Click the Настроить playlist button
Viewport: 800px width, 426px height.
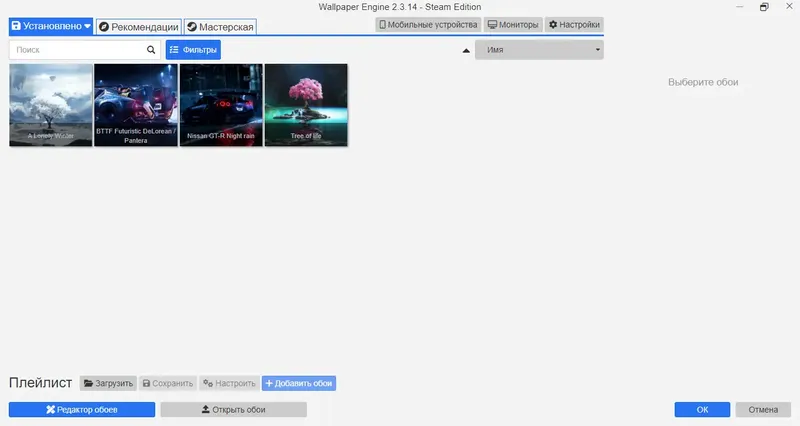[x=229, y=383]
